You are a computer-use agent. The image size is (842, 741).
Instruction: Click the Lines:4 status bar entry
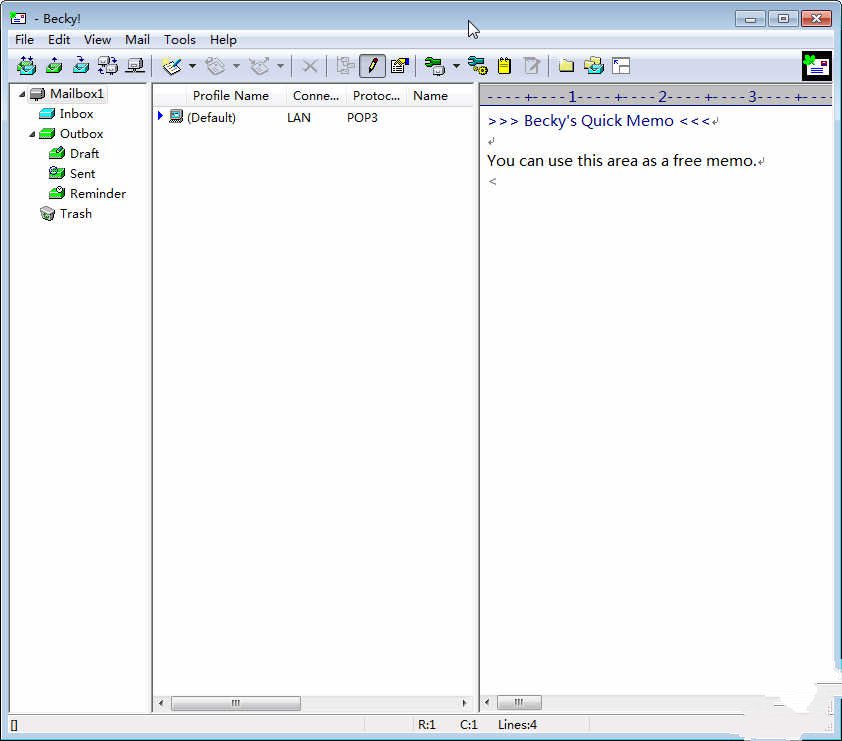517,725
